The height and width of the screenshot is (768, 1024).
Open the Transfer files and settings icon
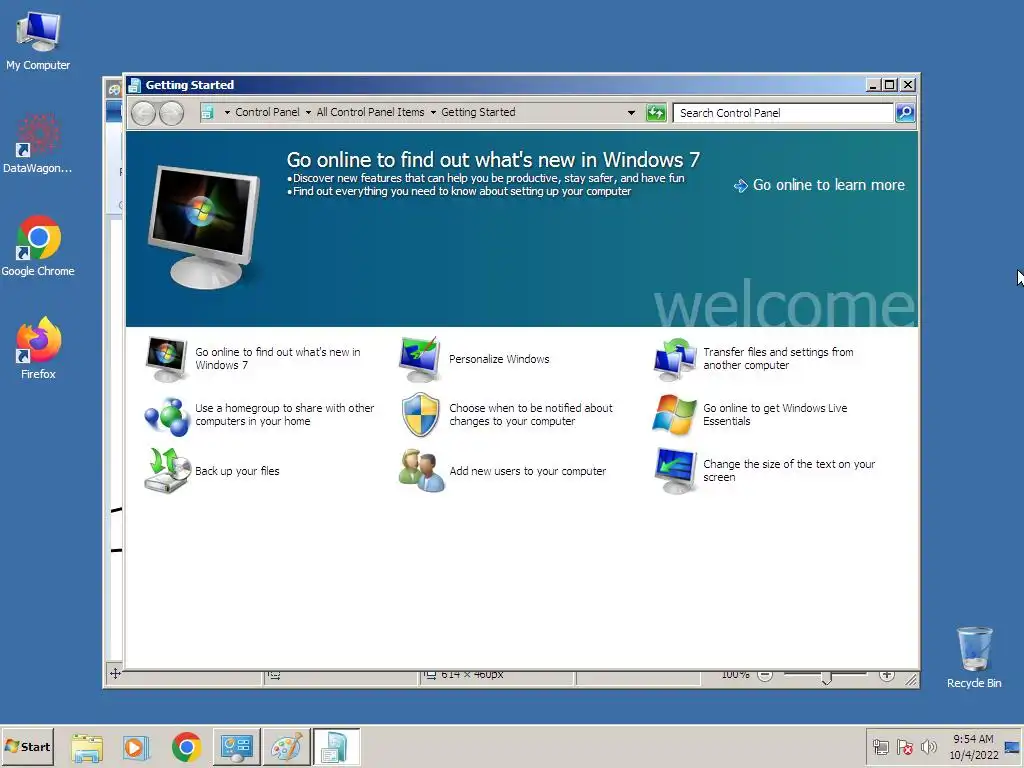click(674, 359)
